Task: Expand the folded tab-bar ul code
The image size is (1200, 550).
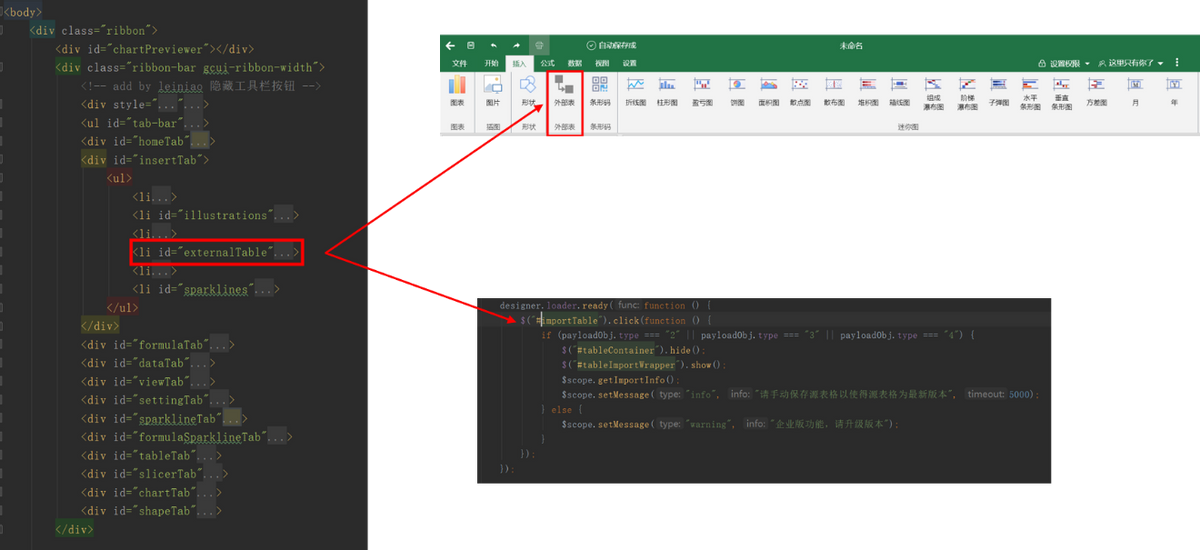Action: (193, 123)
